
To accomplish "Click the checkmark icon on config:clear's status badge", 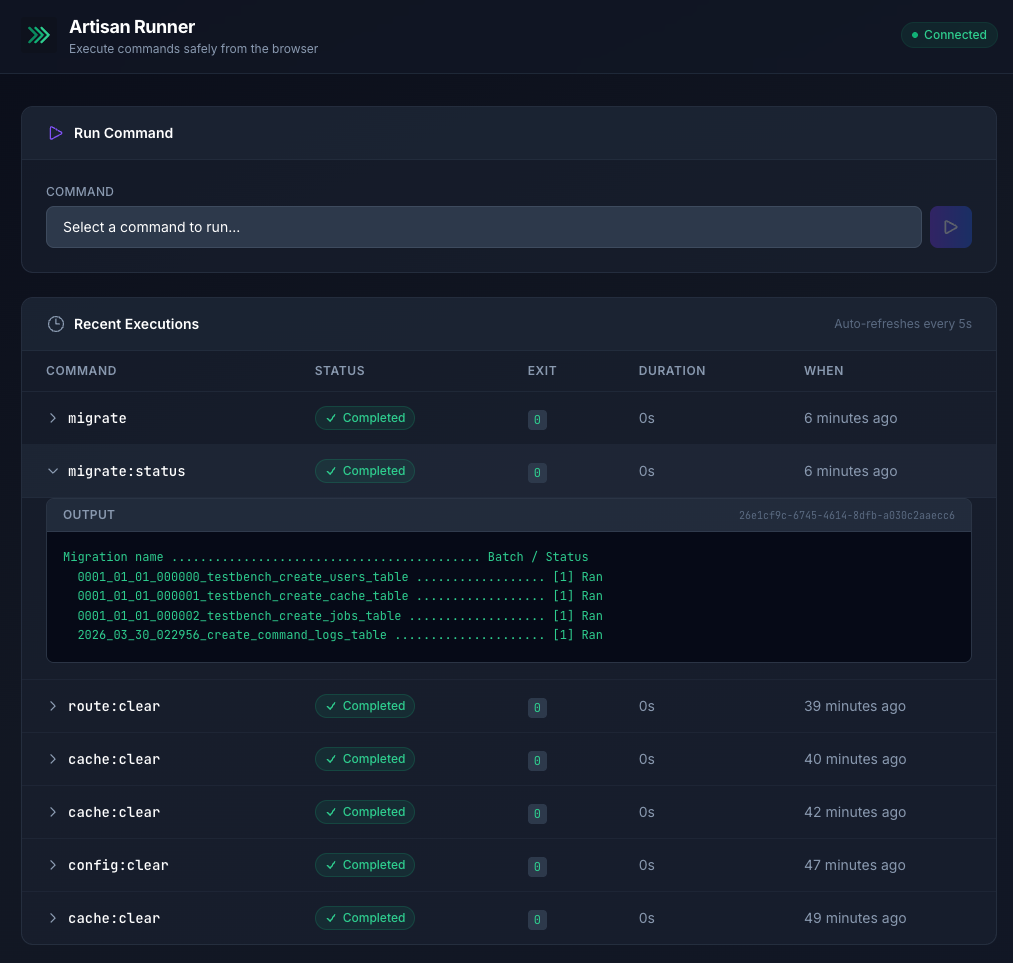I will (x=331, y=865).
